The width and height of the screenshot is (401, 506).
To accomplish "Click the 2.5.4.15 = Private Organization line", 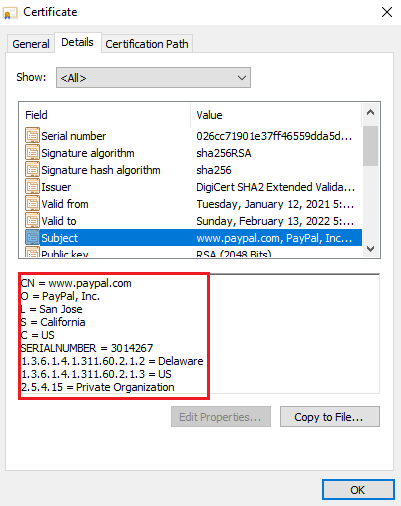I will pyautogui.click(x=97, y=387).
